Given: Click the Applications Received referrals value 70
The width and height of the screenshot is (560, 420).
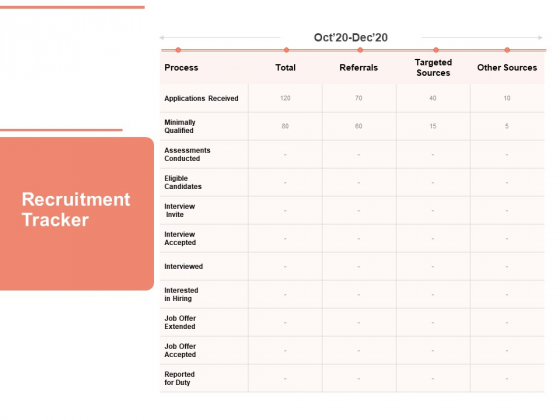Looking at the screenshot, I should pyautogui.click(x=359, y=98).
